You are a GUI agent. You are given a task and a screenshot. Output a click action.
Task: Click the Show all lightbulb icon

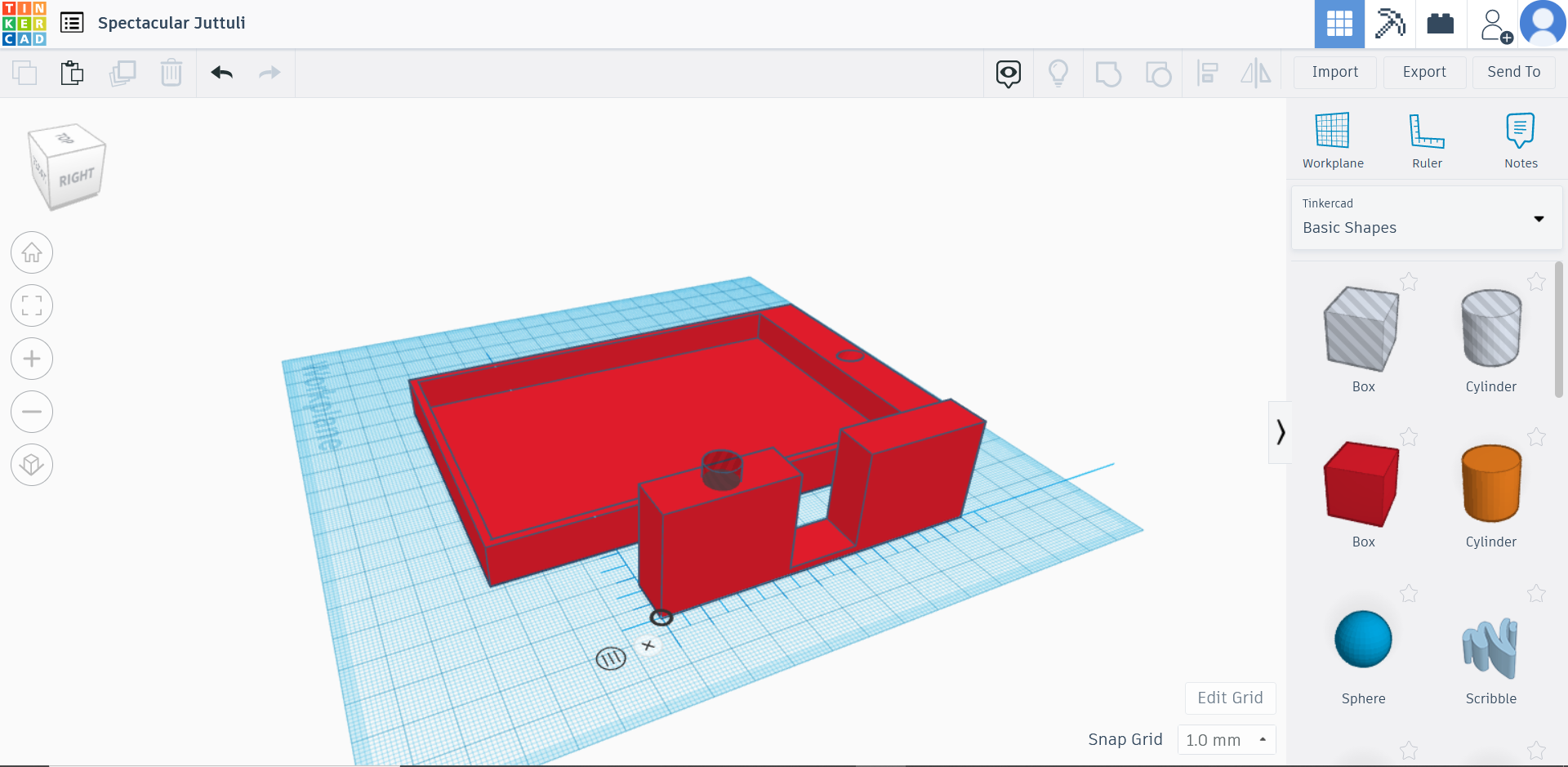(x=1058, y=74)
